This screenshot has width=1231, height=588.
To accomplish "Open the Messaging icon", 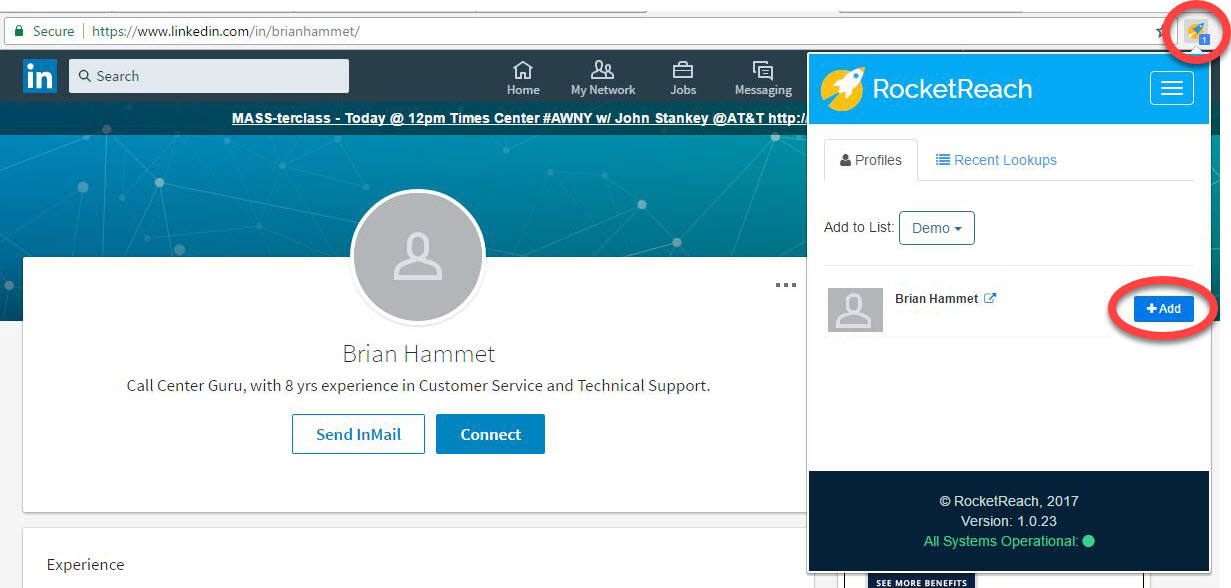I will click(763, 71).
